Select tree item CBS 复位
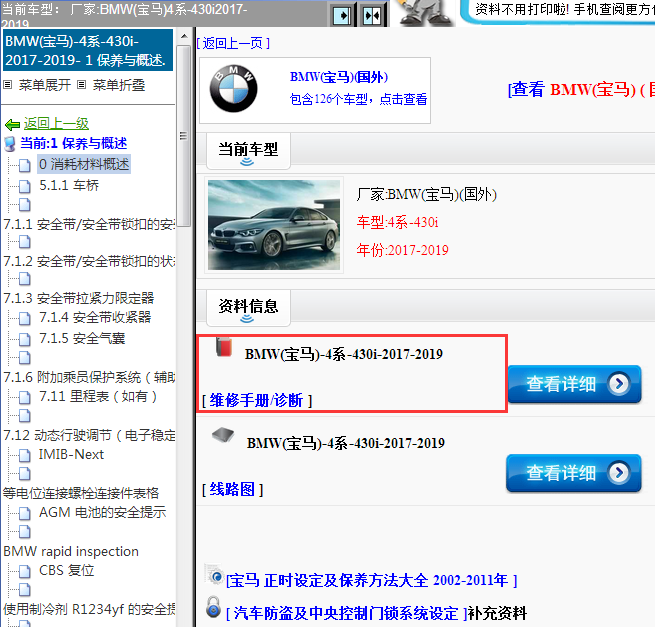The width and height of the screenshot is (655, 627). pyautogui.click(x=66, y=570)
